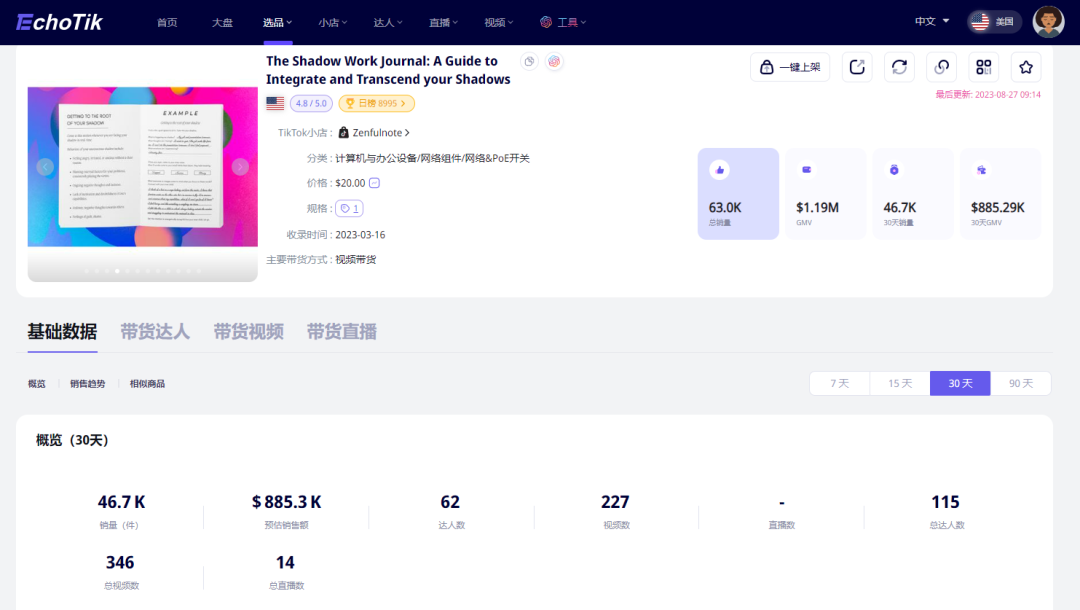Click the product book thumbnail image
The image size is (1080, 610).
coord(142,167)
